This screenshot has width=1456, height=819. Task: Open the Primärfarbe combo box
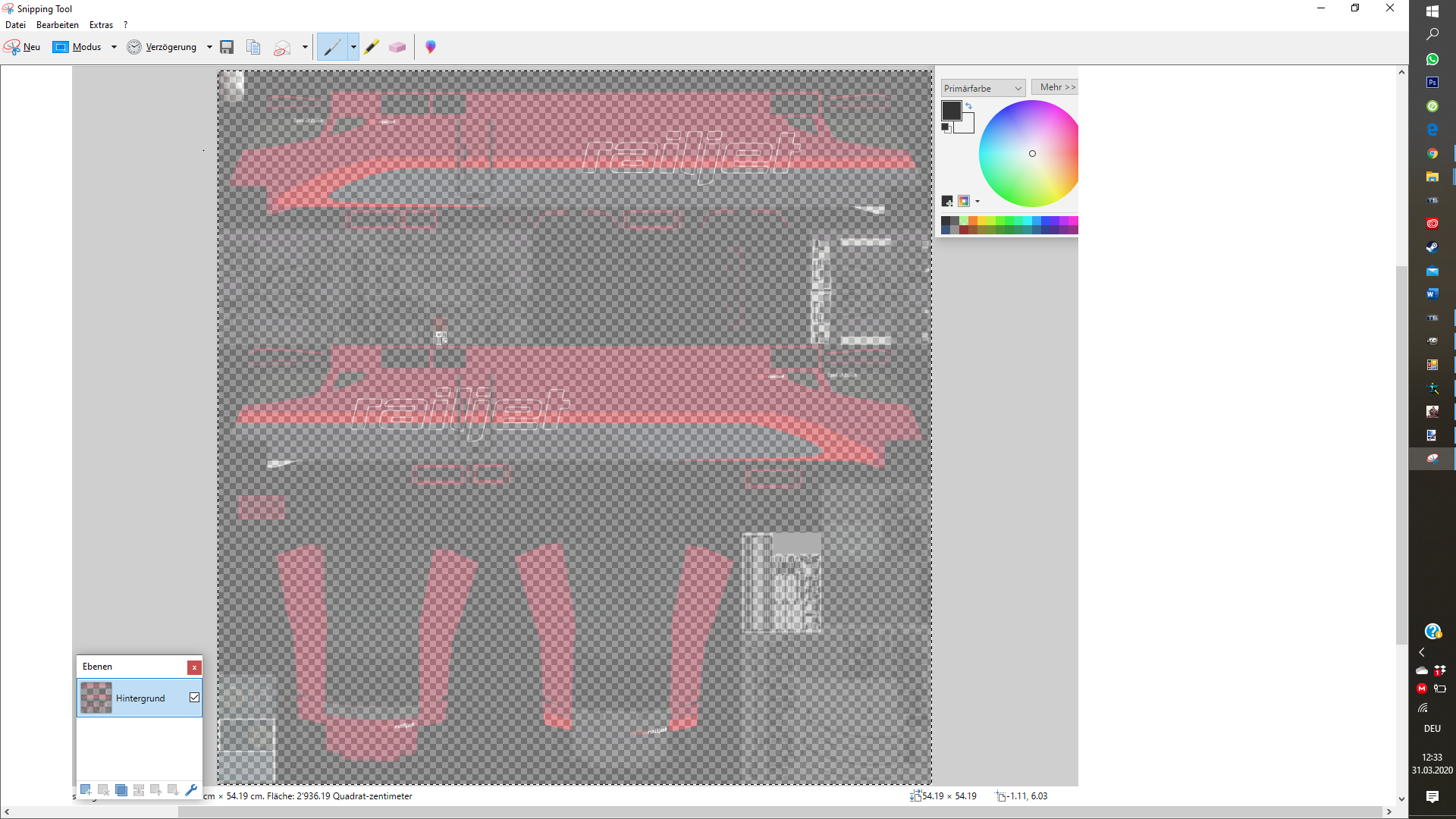click(983, 88)
